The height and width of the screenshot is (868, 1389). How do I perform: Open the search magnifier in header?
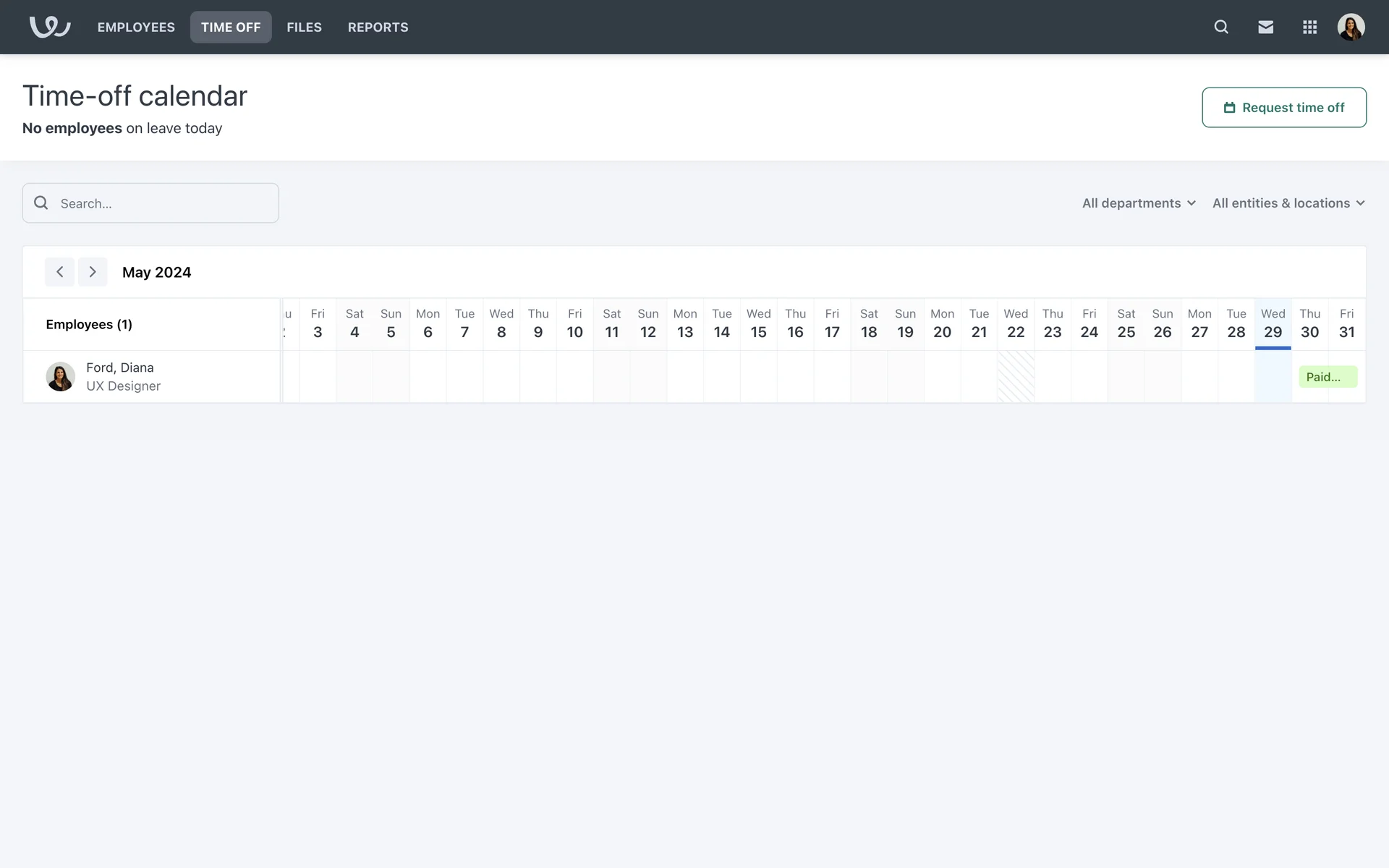click(x=1221, y=27)
